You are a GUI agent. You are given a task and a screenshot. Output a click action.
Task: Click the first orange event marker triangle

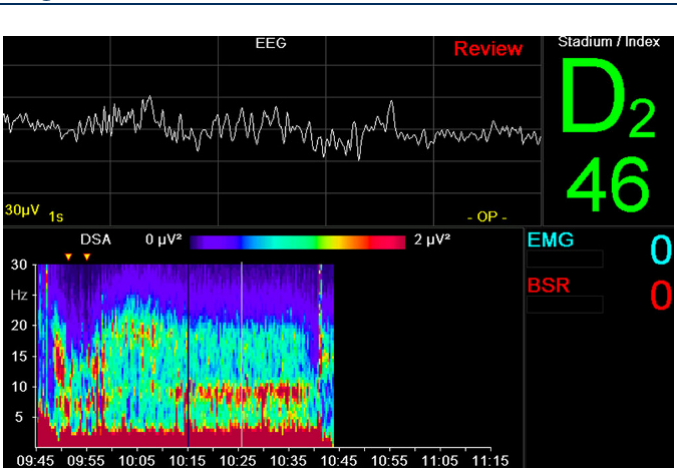68,257
